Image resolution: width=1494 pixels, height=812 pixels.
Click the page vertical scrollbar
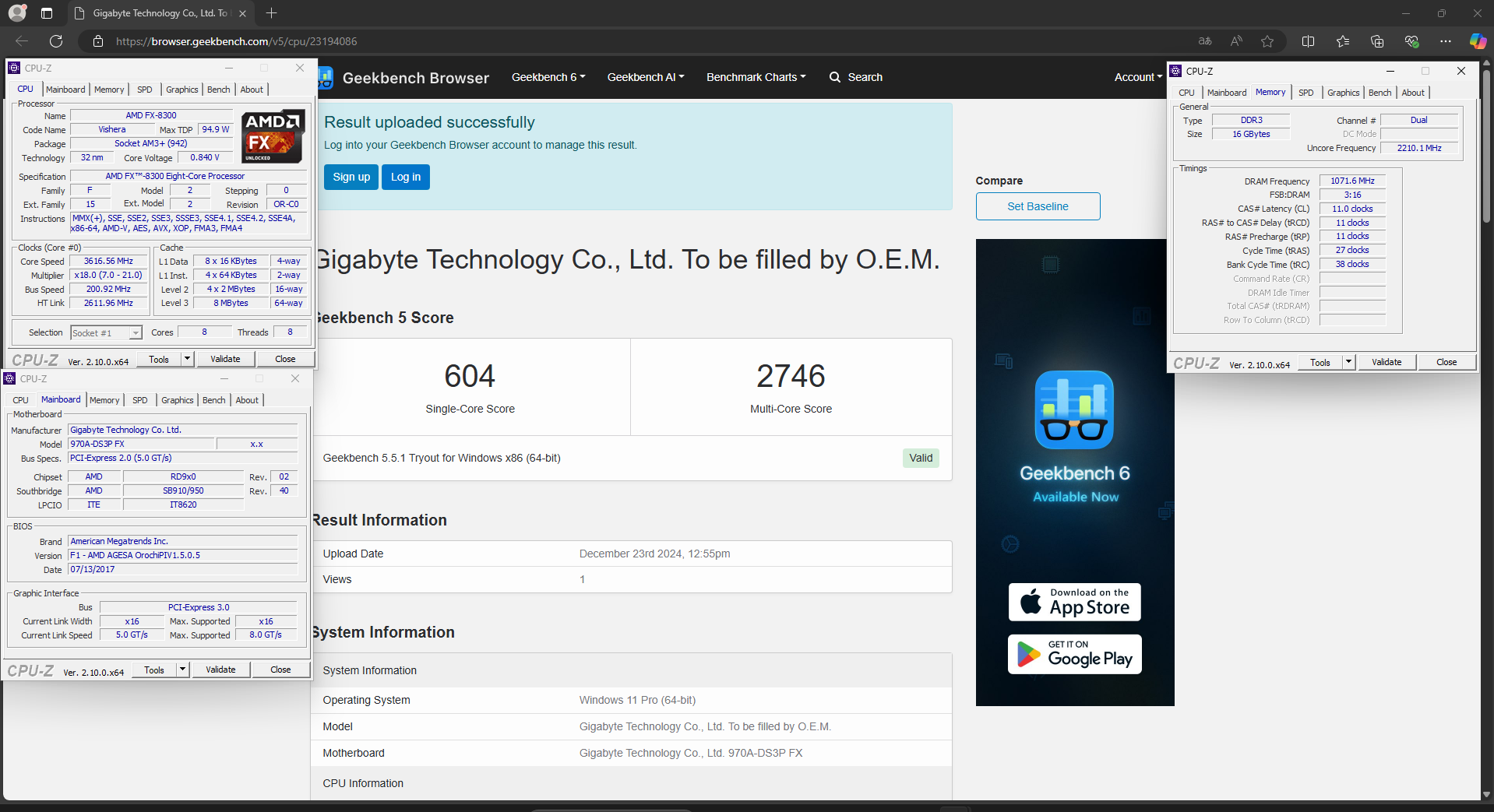(1486, 146)
